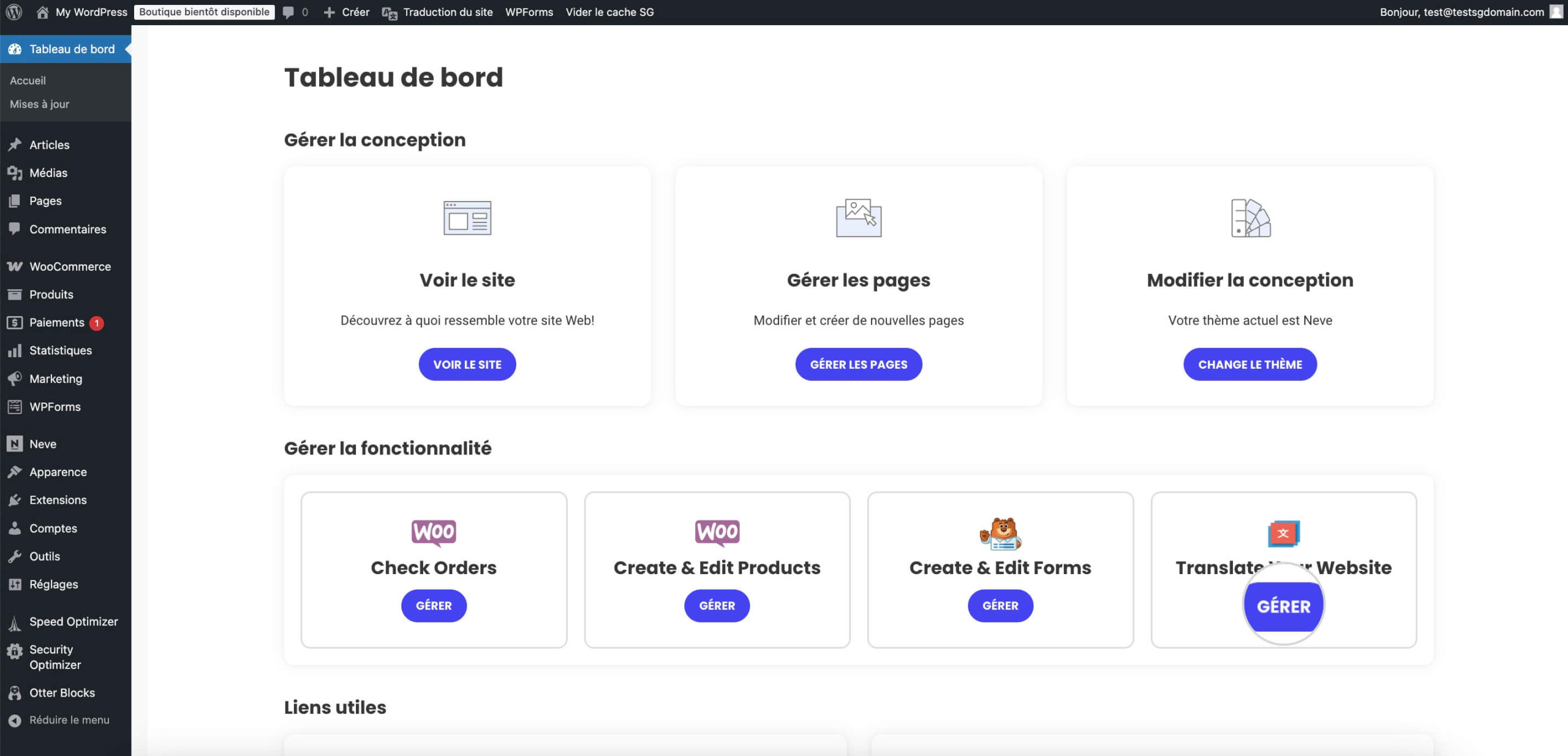The height and width of the screenshot is (756, 1568).
Task: Open Neve theme icon in sidebar
Action: [15, 444]
